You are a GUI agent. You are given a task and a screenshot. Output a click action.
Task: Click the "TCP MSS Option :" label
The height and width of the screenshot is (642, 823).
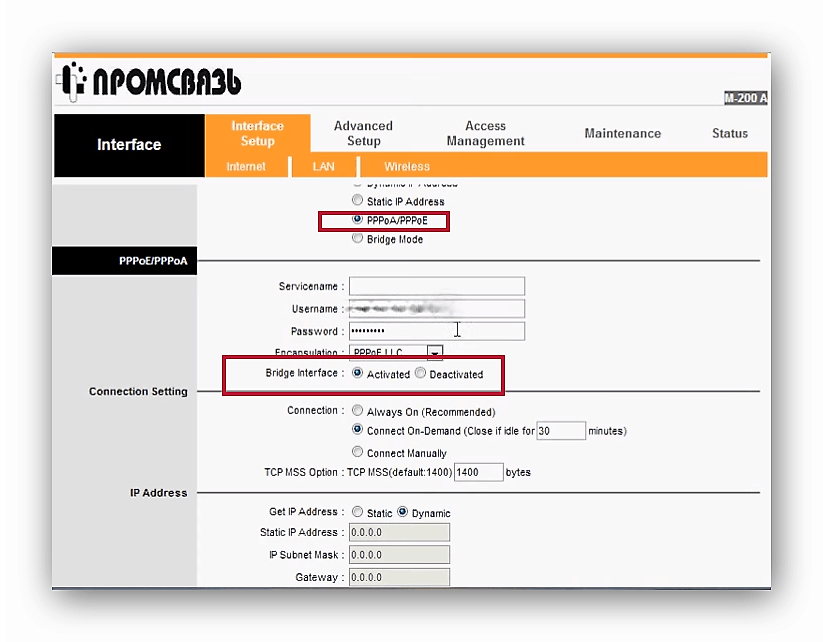point(304,472)
